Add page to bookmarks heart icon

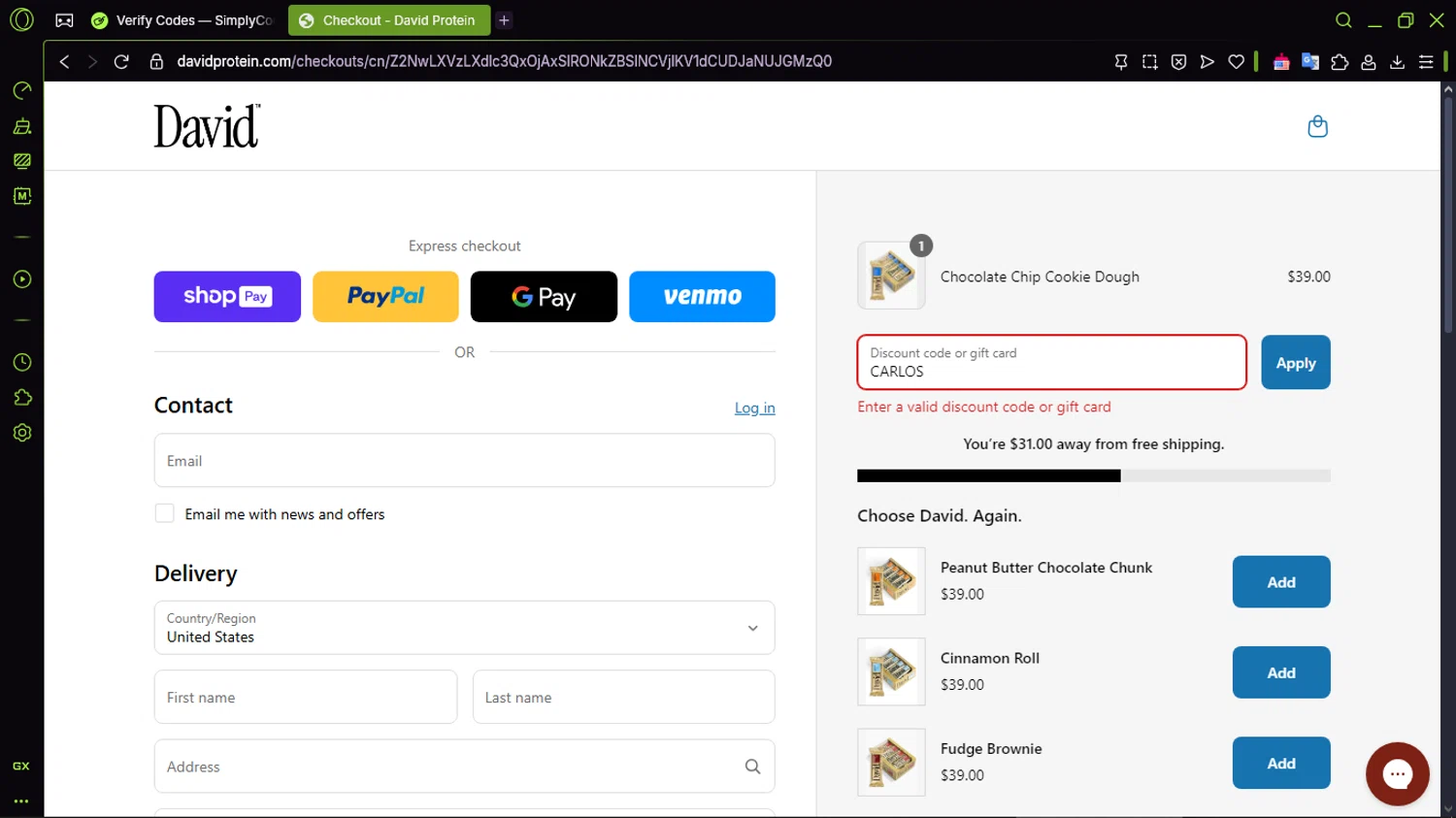pyautogui.click(x=1236, y=61)
